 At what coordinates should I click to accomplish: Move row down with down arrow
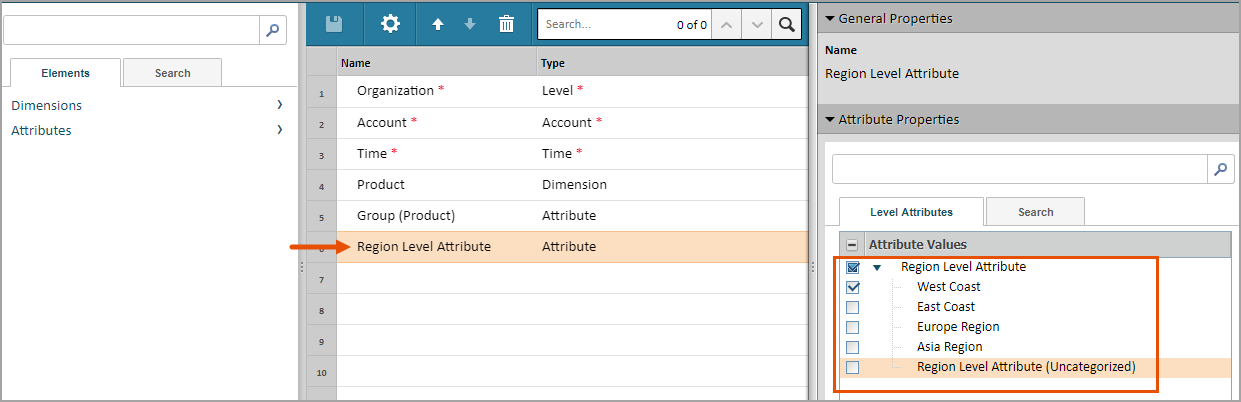[x=470, y=25]
